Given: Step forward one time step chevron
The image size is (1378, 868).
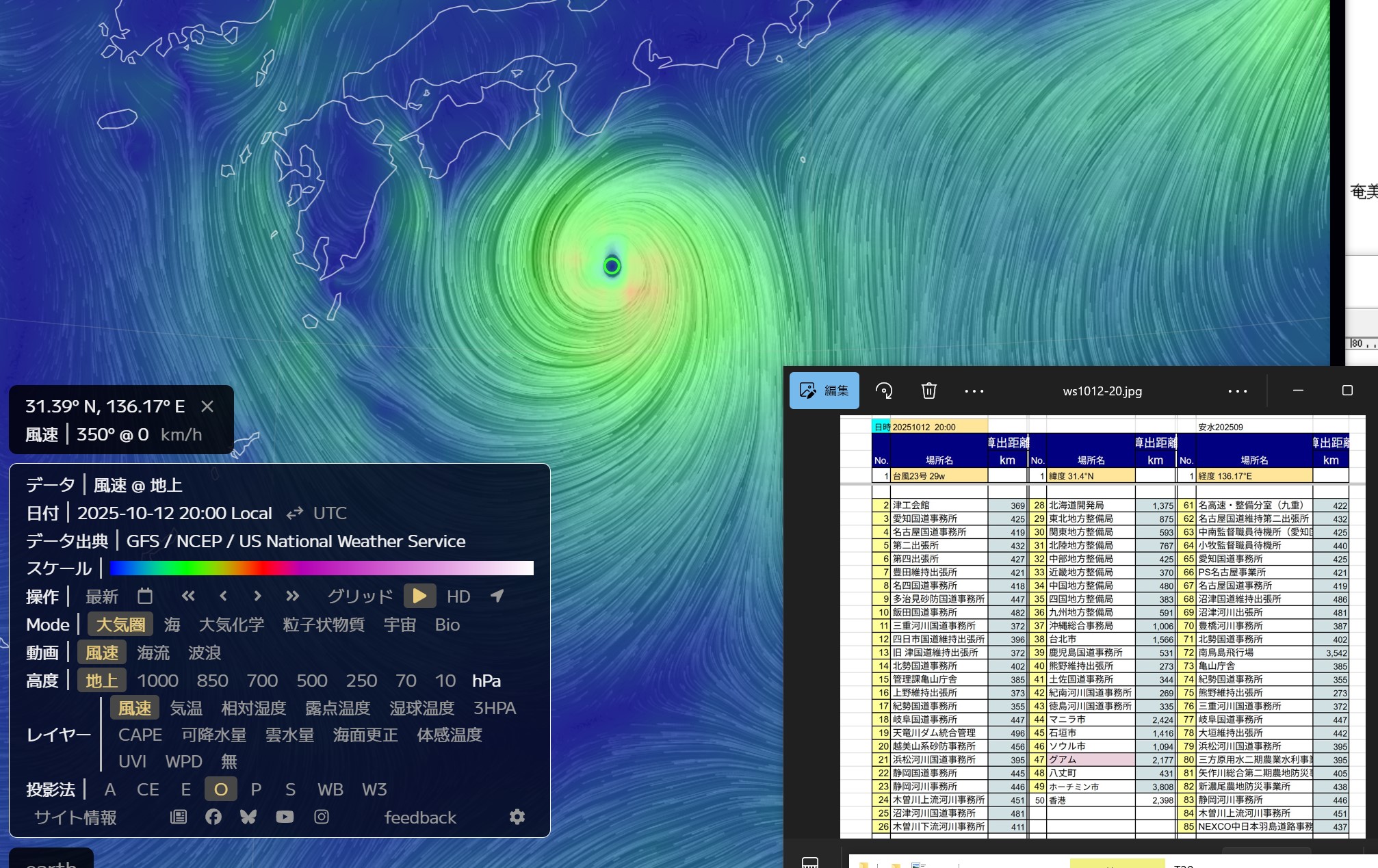Looking at the screenshot, I should click(x=257, y=596).
